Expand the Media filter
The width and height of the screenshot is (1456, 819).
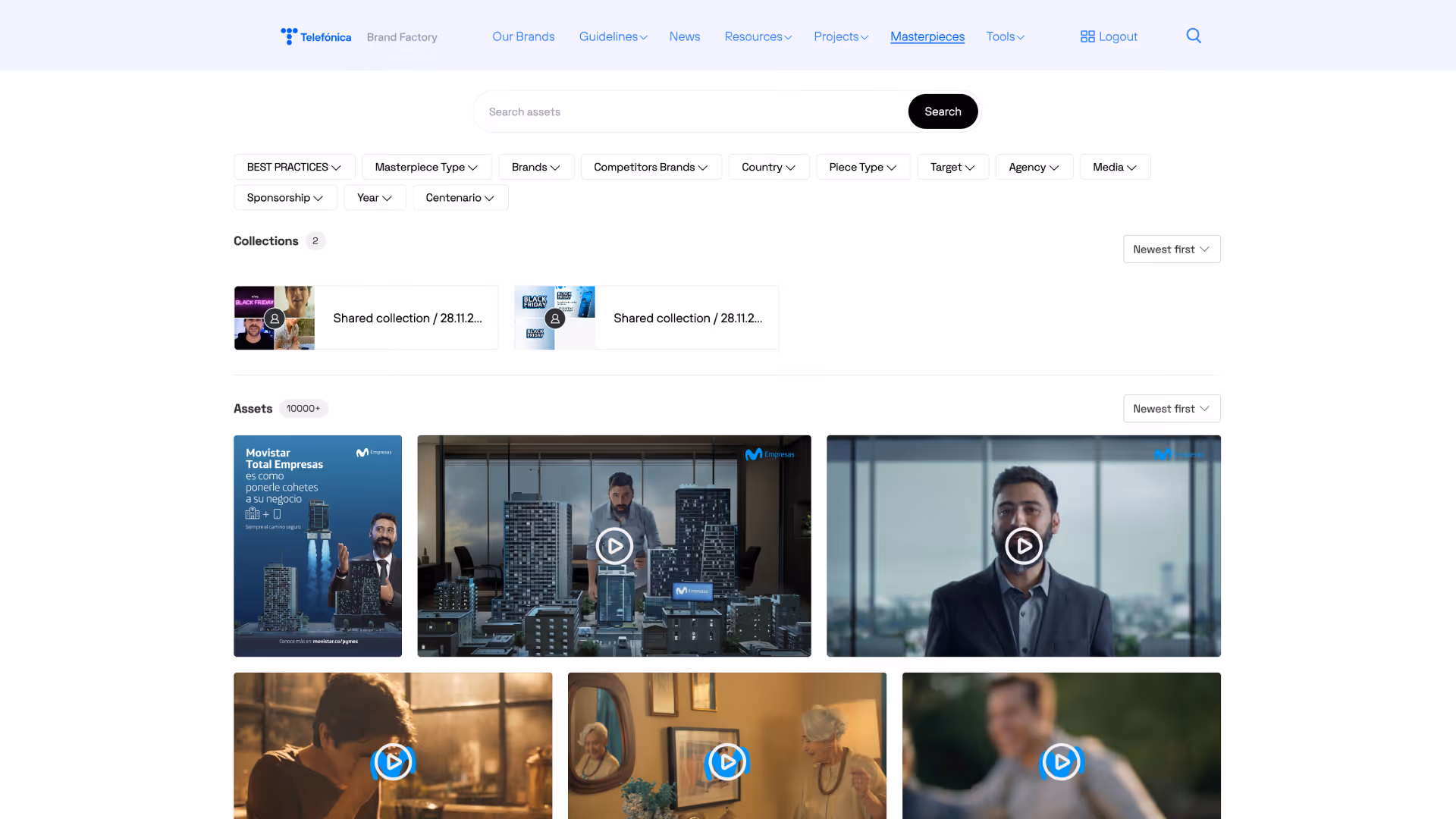1116,167
